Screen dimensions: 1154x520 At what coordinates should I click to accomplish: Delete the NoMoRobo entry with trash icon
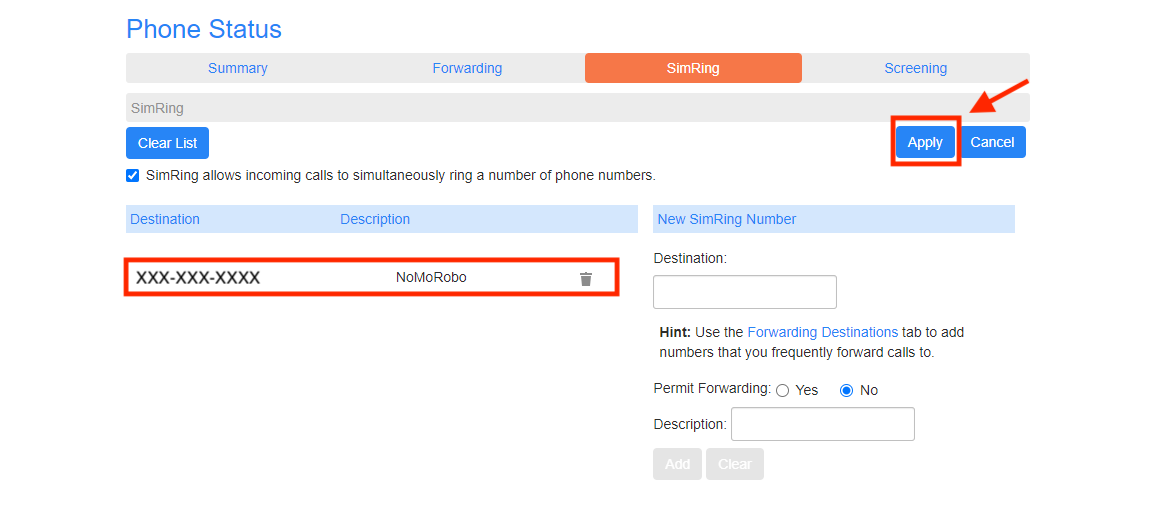tap(586, 279)
